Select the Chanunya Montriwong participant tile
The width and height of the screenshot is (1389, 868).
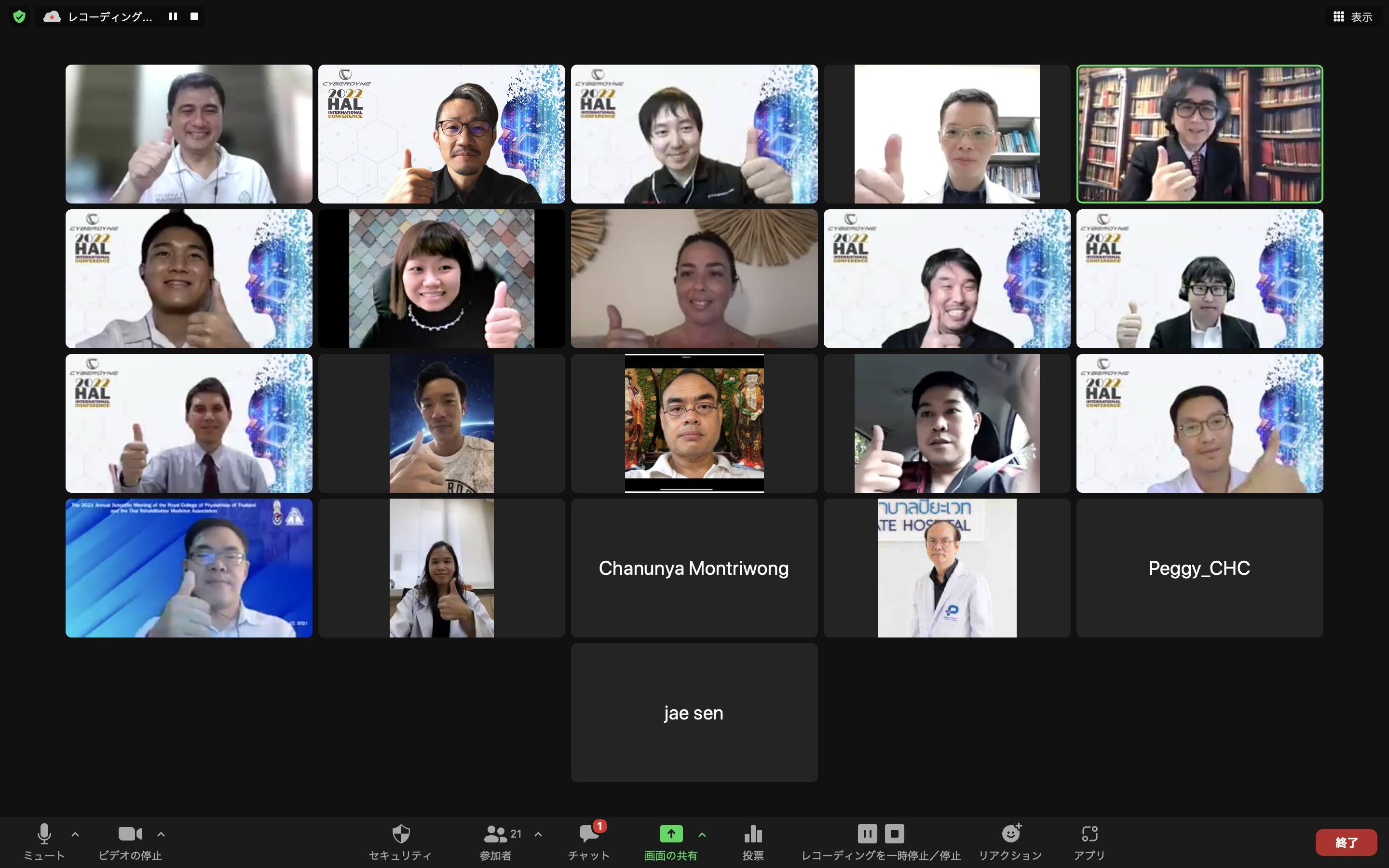point(694,568)
